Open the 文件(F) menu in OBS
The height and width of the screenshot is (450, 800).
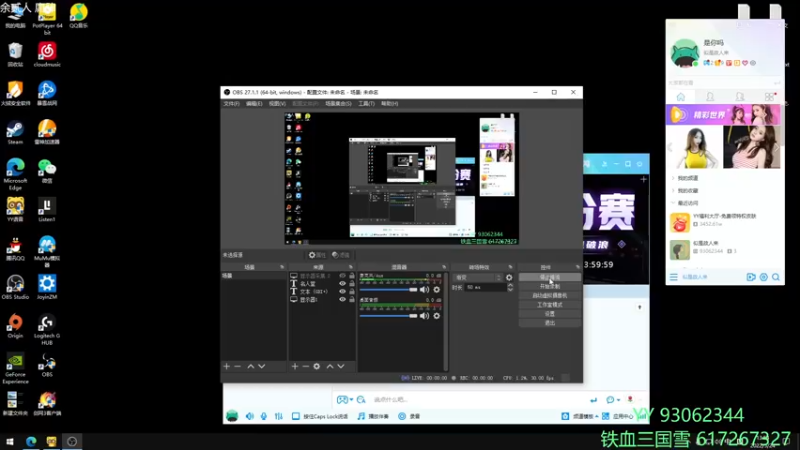pyautogui.click(x=231, y=104)
